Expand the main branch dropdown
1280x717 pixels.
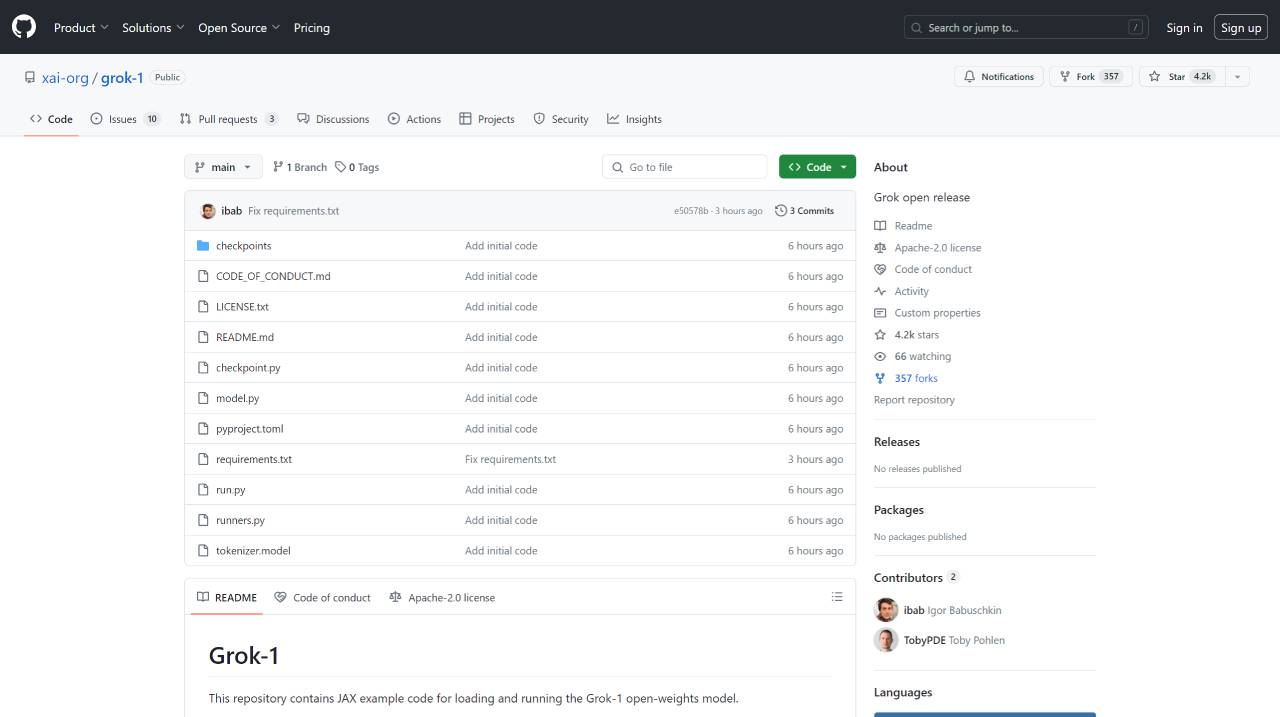[x=223, y=167]
